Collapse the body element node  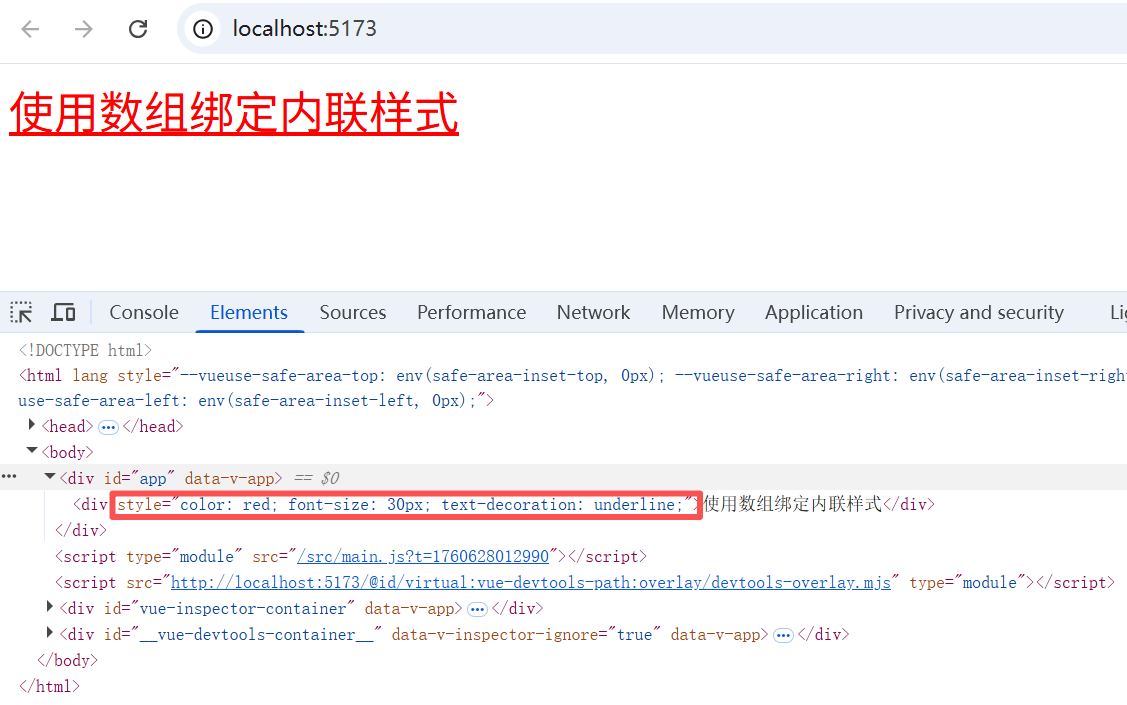tap(32, 451)
